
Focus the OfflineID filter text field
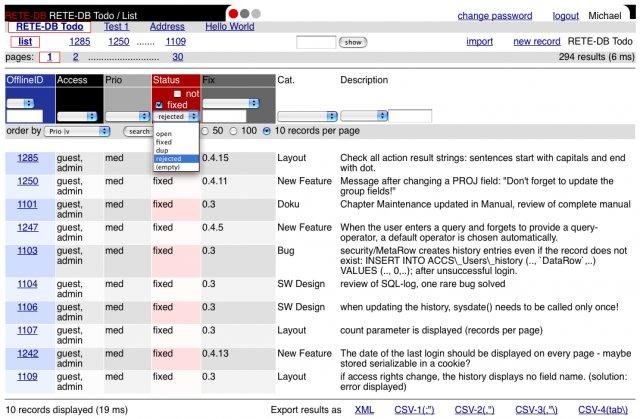tap(24, 116)
